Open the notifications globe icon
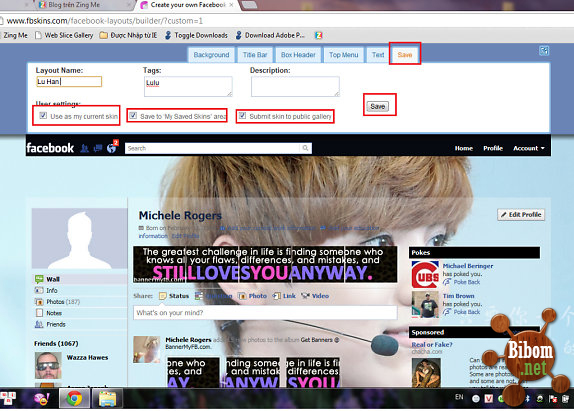The height and width of the screenshot is (411, 574). (x=111, y=148)
